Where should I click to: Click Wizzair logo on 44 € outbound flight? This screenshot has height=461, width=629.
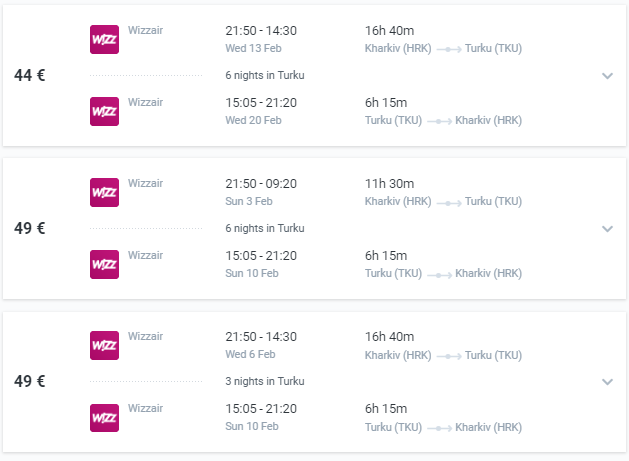tap(104, 39)
